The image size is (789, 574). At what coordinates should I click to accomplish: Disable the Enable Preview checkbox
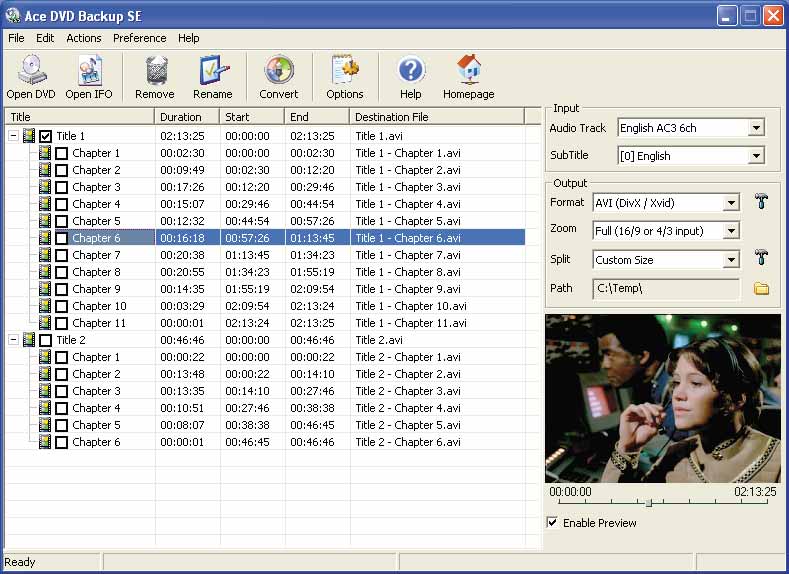(553, 523)
